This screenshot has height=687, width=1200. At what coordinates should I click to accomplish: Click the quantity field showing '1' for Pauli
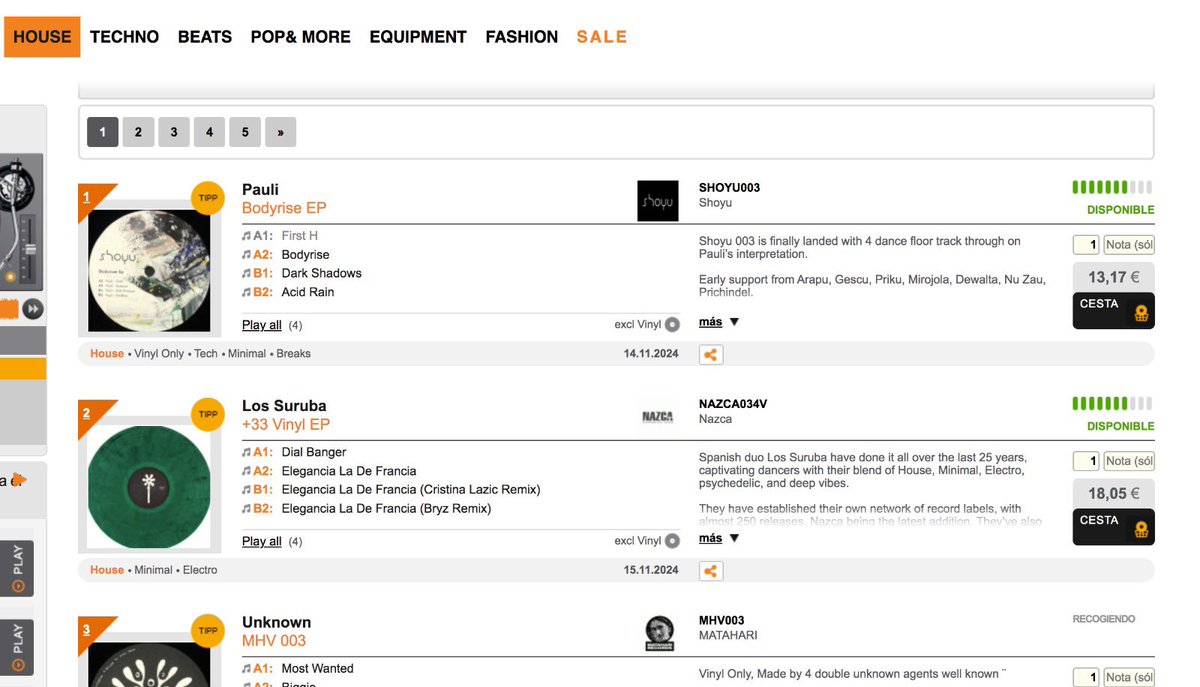tap(1085, 244)
